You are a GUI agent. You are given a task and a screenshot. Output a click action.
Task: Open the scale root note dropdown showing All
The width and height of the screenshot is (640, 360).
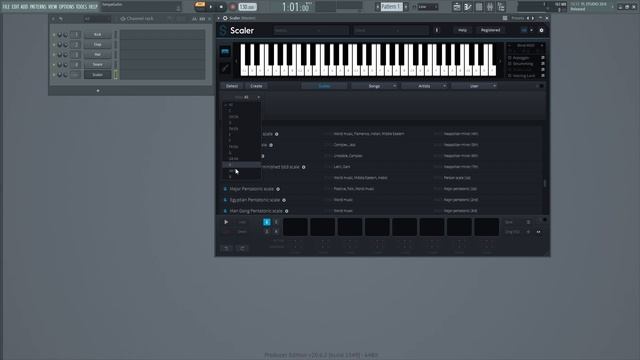pos(247,98)
